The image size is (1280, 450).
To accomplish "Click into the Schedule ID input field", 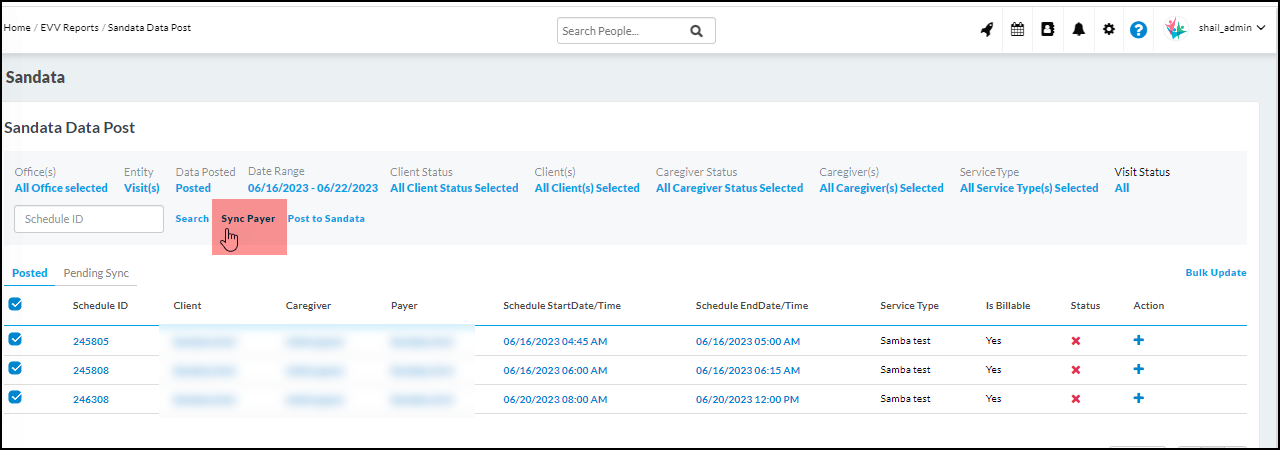I will [x=89, y=219].
